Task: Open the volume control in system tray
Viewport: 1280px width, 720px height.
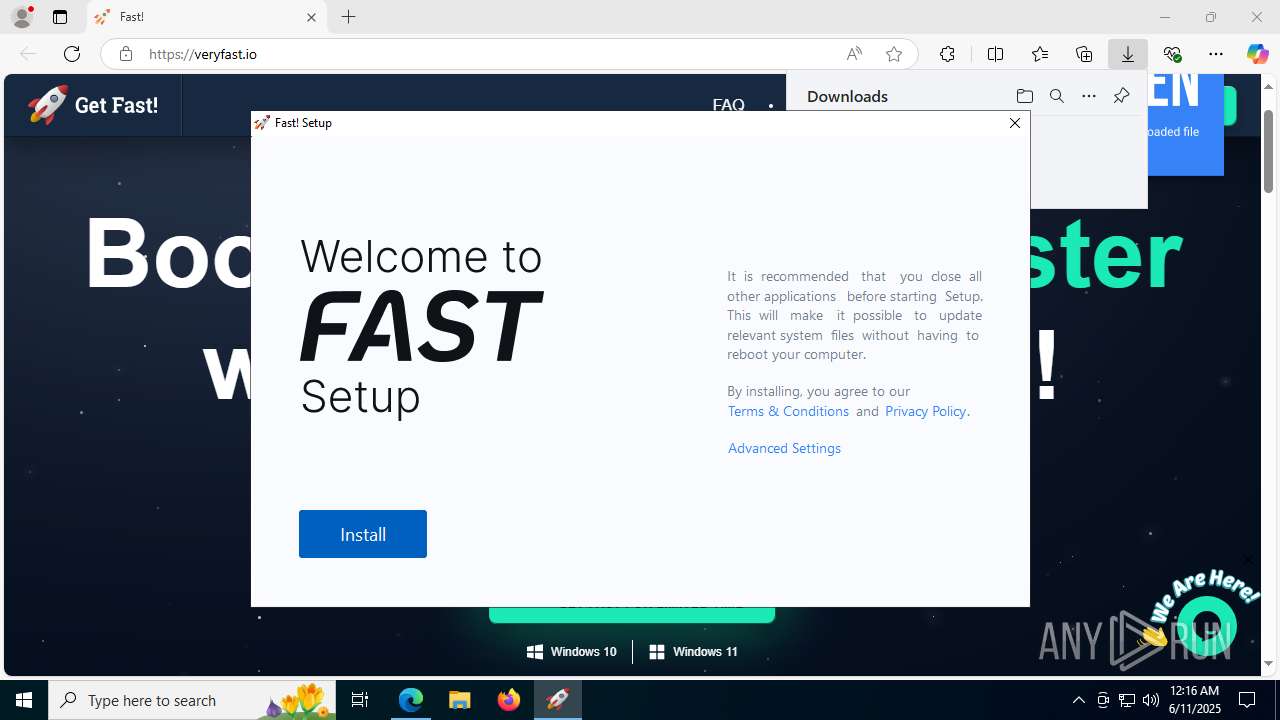Action: pos(1151,700)
